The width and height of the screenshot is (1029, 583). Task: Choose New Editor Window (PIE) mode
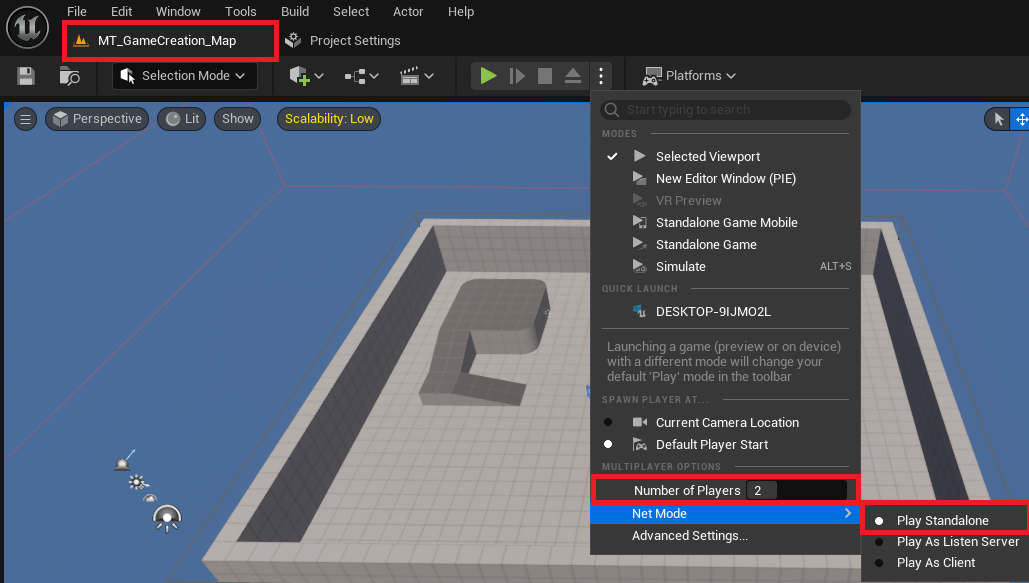point(725,179)
